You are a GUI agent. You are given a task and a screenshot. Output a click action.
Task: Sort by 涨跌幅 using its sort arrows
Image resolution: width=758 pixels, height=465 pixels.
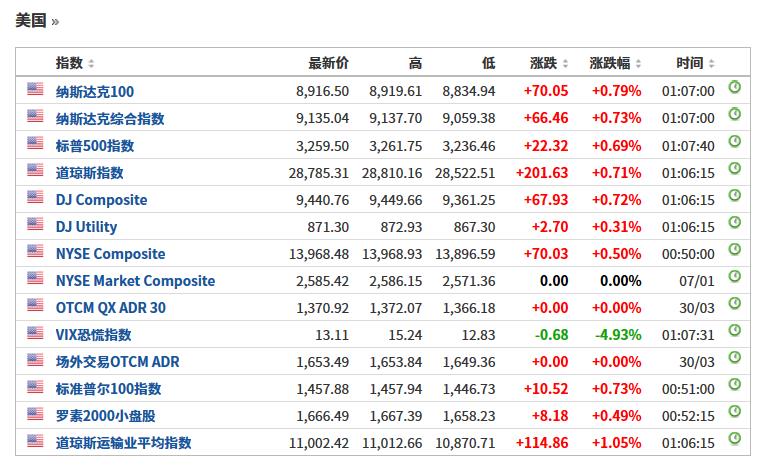pos(638,63)
